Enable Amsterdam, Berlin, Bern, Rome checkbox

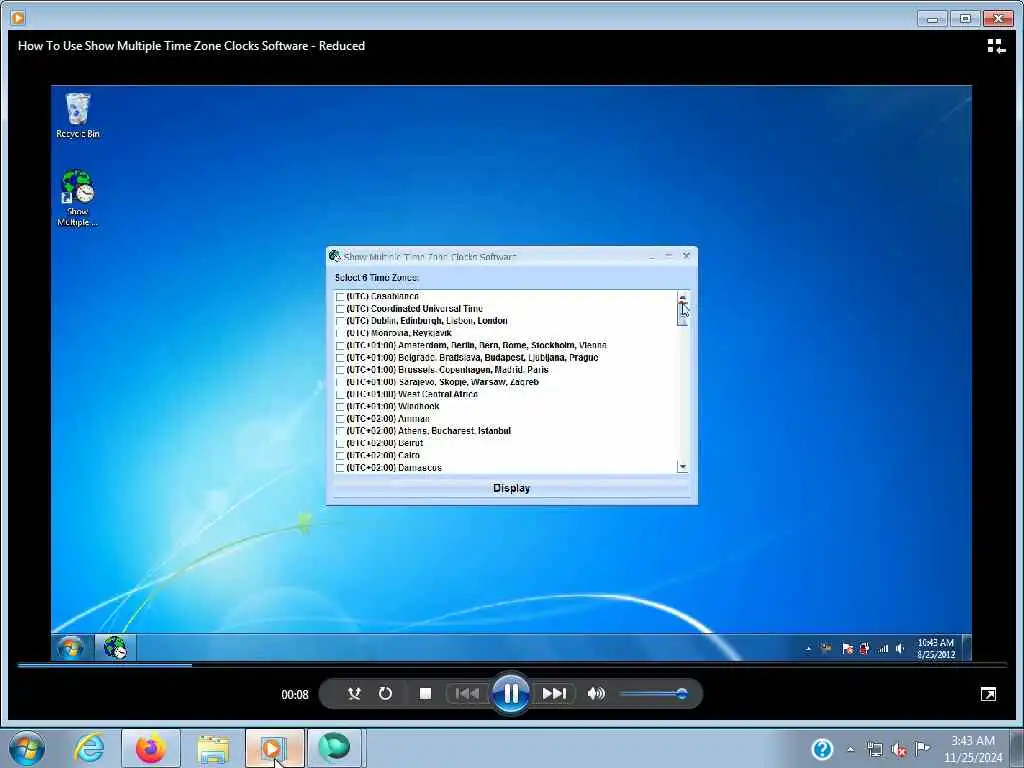point(340,345)
